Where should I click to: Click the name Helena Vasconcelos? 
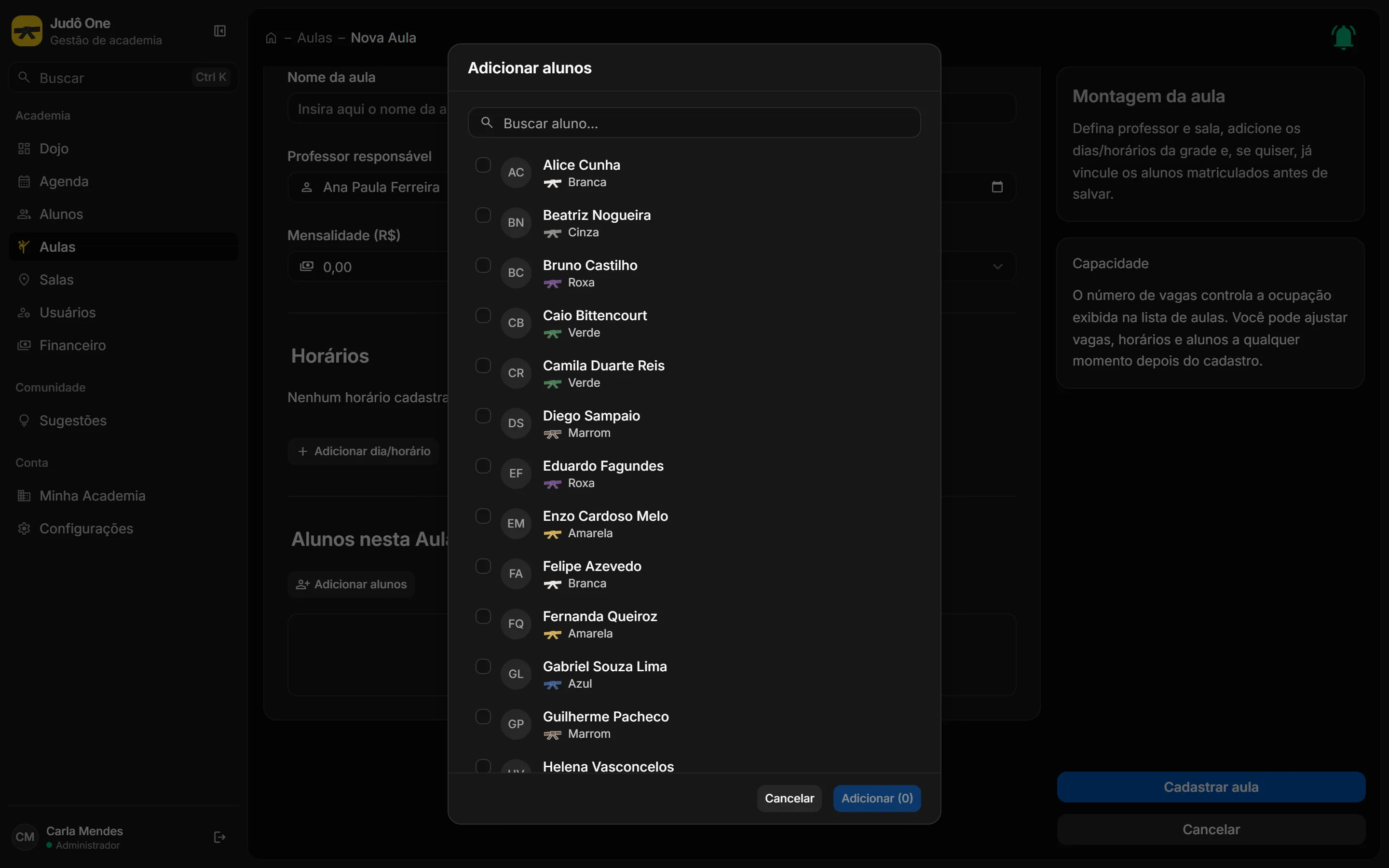(608, 766)
